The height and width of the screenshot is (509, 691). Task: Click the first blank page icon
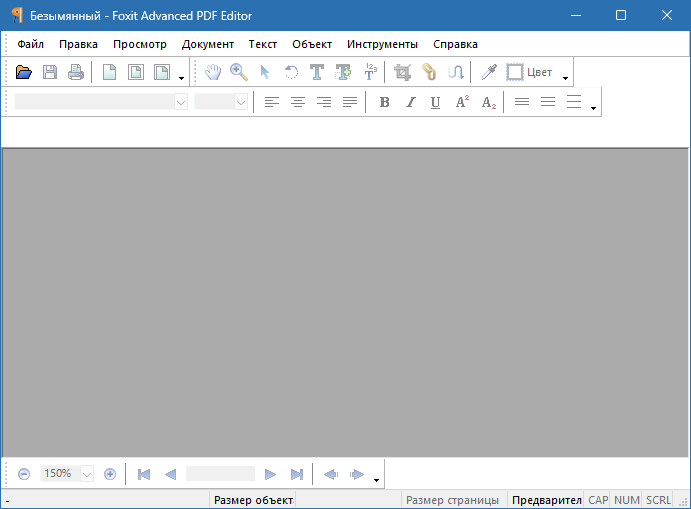[x=109, y=72]
